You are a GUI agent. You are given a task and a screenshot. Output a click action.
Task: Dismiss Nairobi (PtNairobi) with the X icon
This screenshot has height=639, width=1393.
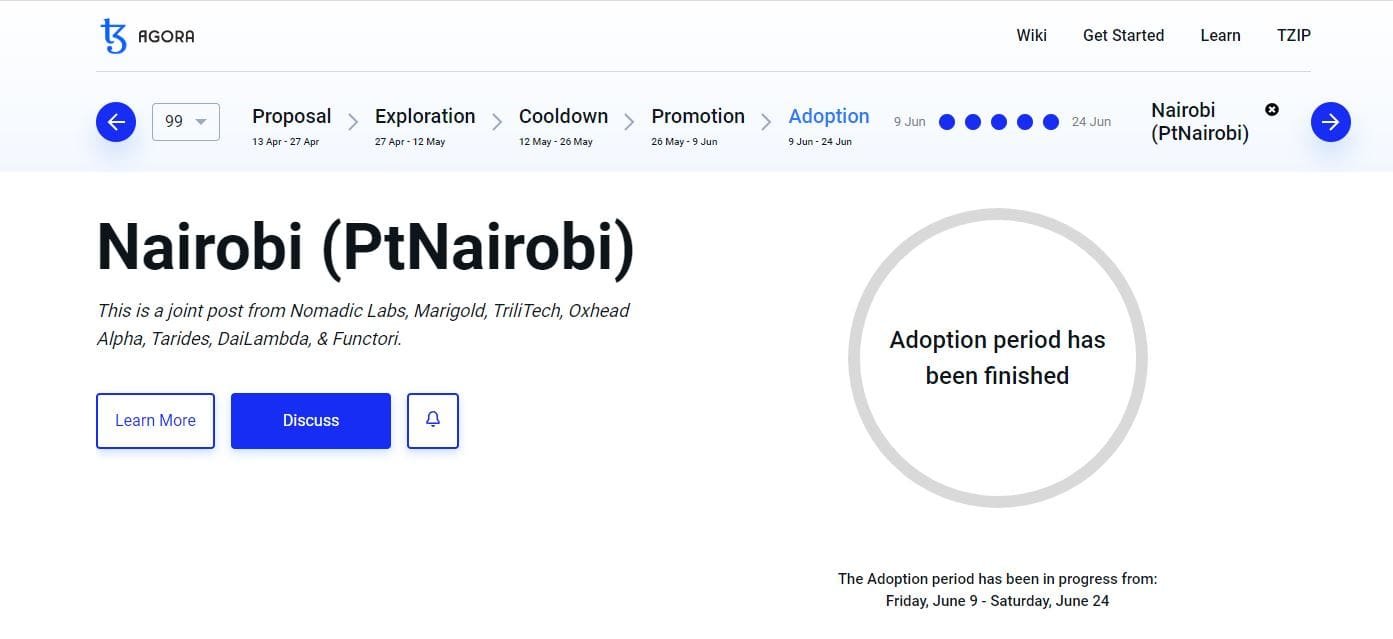(x=1271, y=110)
